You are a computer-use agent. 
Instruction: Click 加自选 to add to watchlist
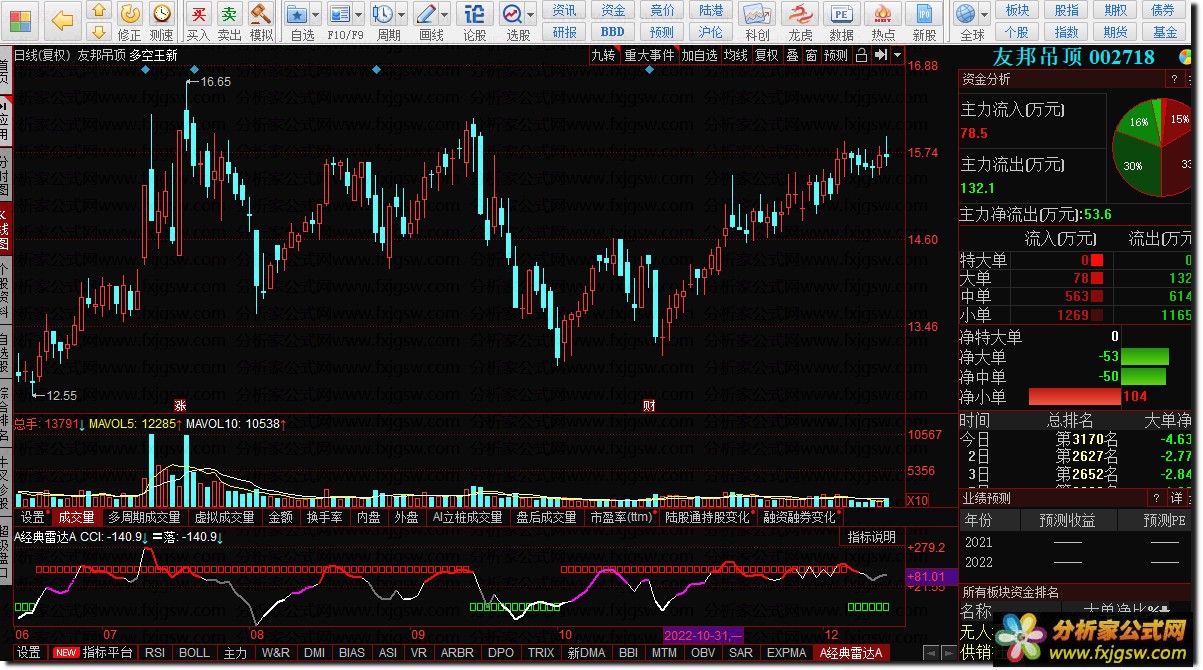pos(699,55)
